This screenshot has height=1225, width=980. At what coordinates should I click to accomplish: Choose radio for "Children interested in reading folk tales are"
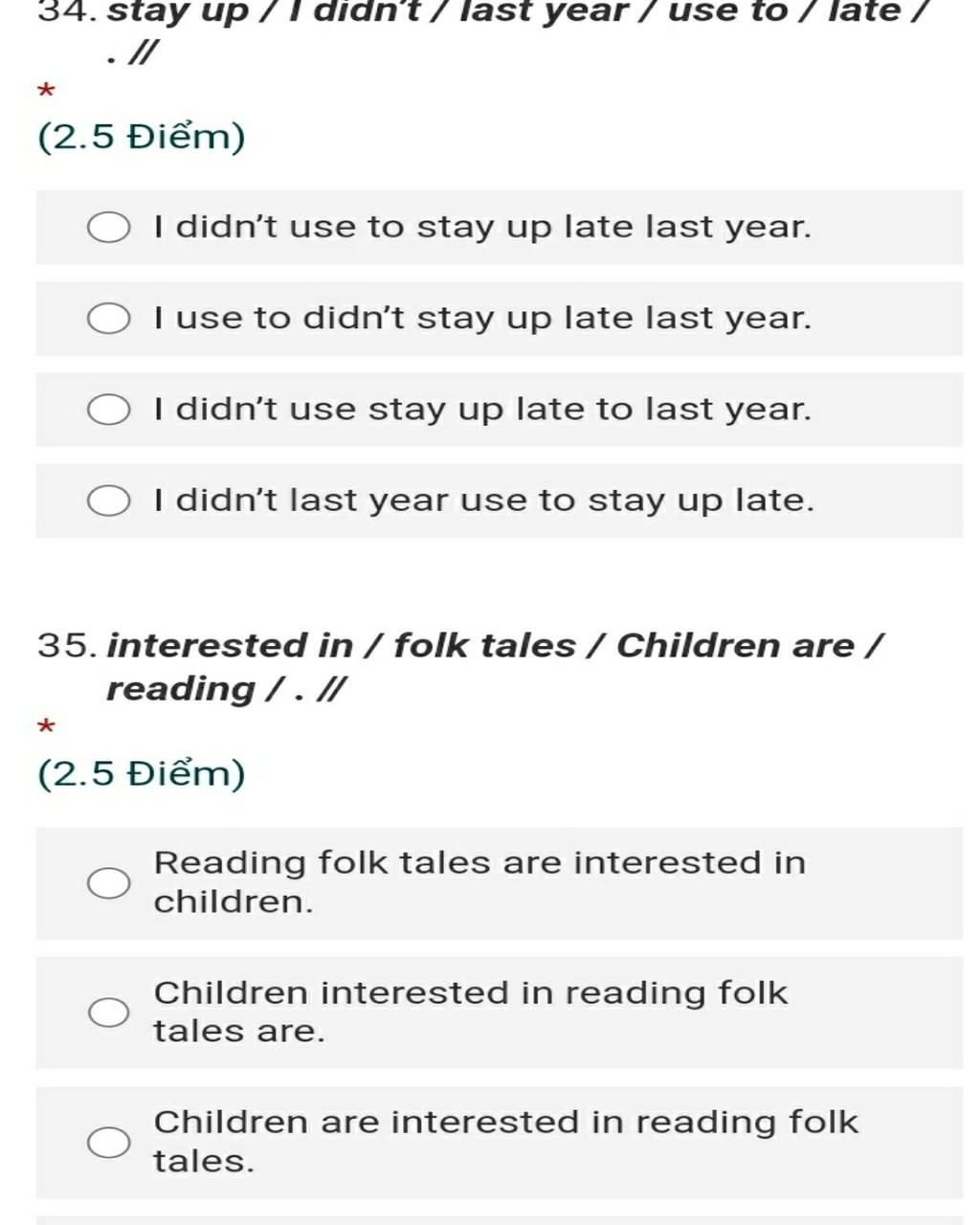coord(109,1013)
